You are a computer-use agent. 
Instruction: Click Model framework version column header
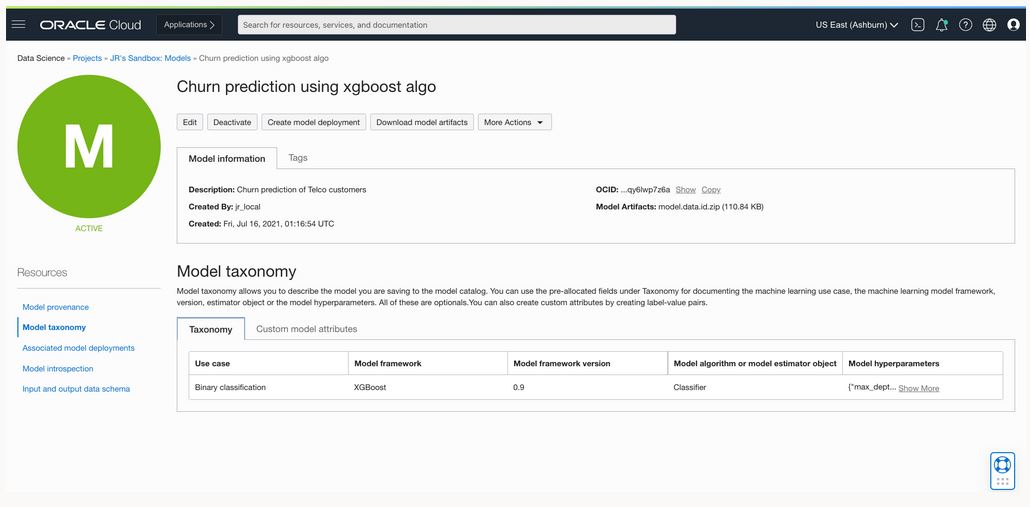point(587,363)
